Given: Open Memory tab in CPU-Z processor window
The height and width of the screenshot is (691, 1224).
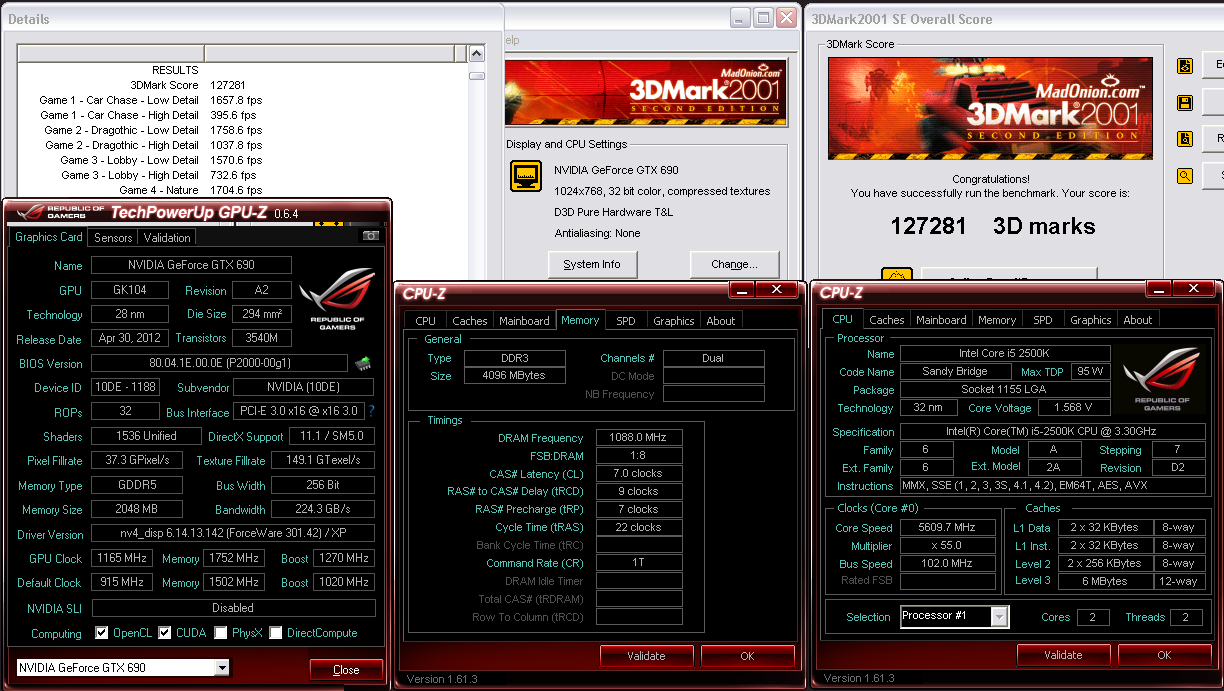Looking at the screenshot, I should [997, 320].
